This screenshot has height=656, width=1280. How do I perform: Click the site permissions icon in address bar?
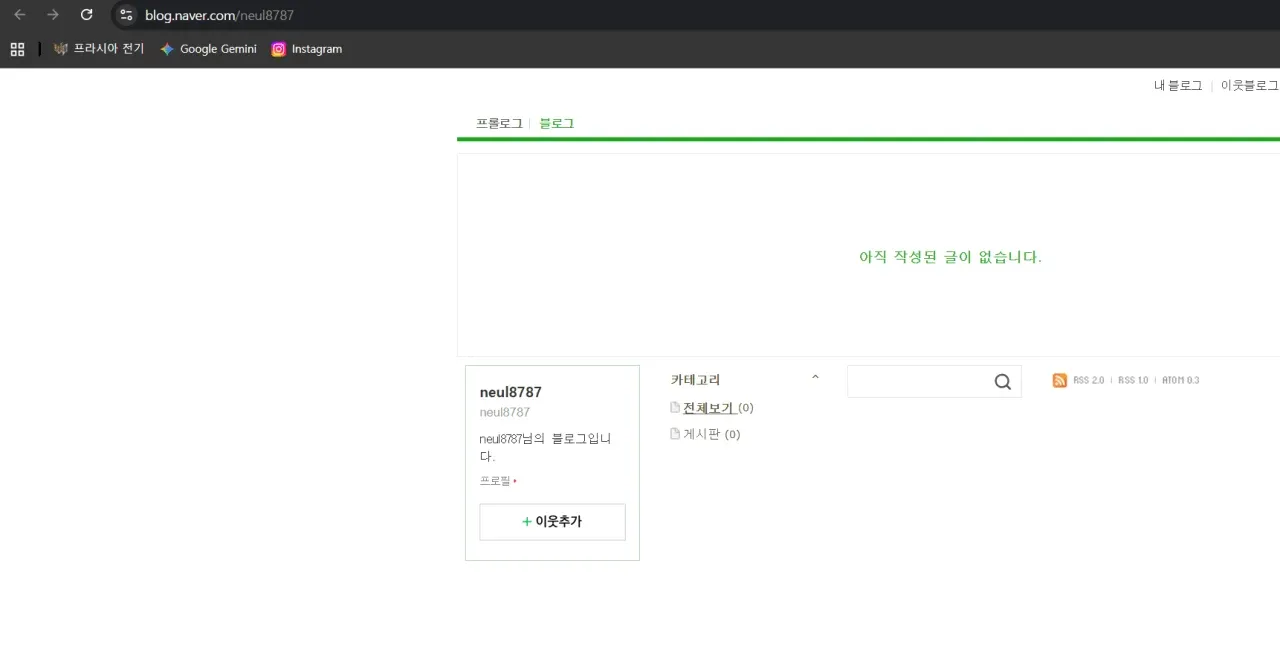[x=125, y=15]
